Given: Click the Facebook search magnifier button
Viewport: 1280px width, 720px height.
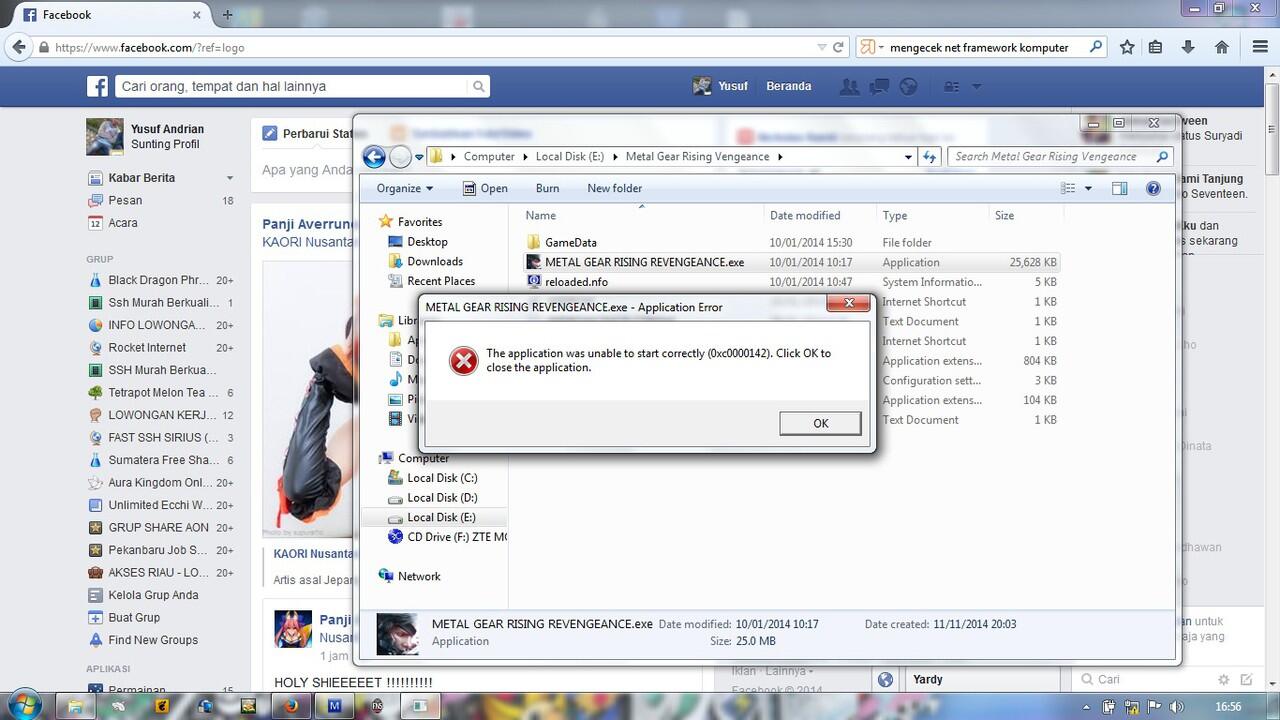Looking at the screenshot, I should click(x=479, y=87).
